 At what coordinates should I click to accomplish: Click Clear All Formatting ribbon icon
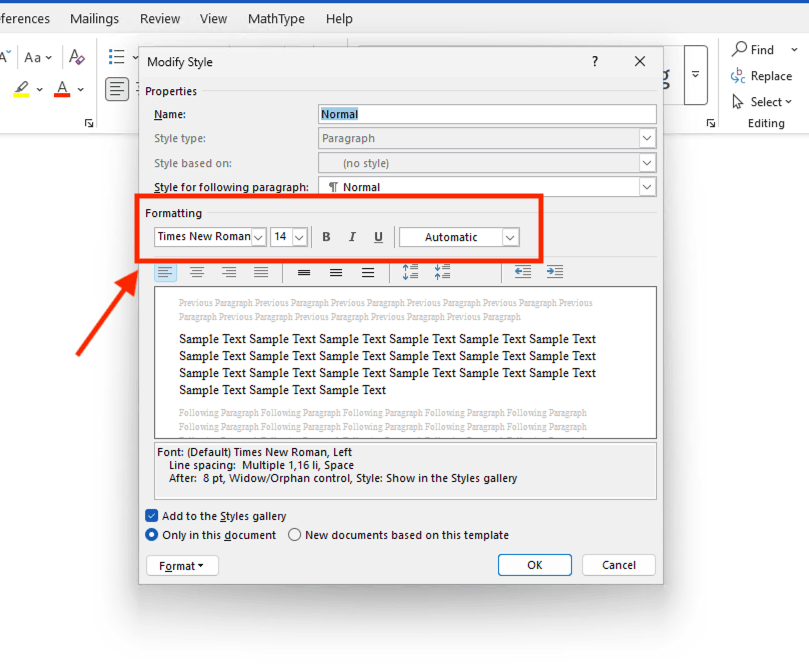77,57
